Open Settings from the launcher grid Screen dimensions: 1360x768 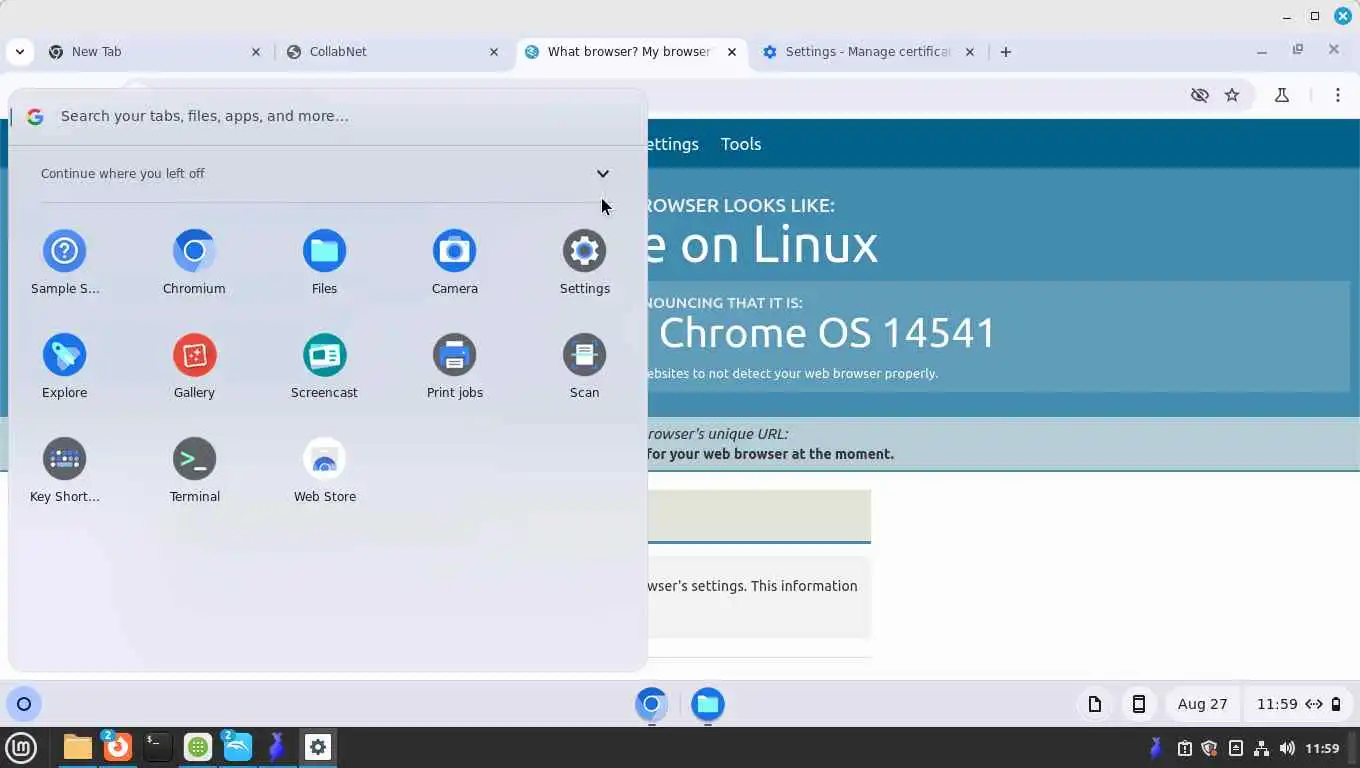point(585,262)
